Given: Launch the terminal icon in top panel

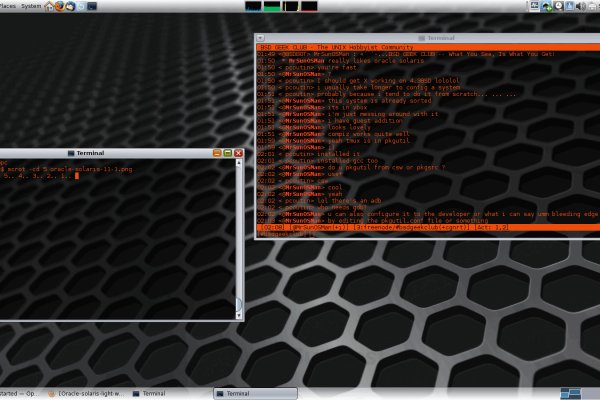Looking at the screenshot, I should pyautogui.click(x=91, y=6).
